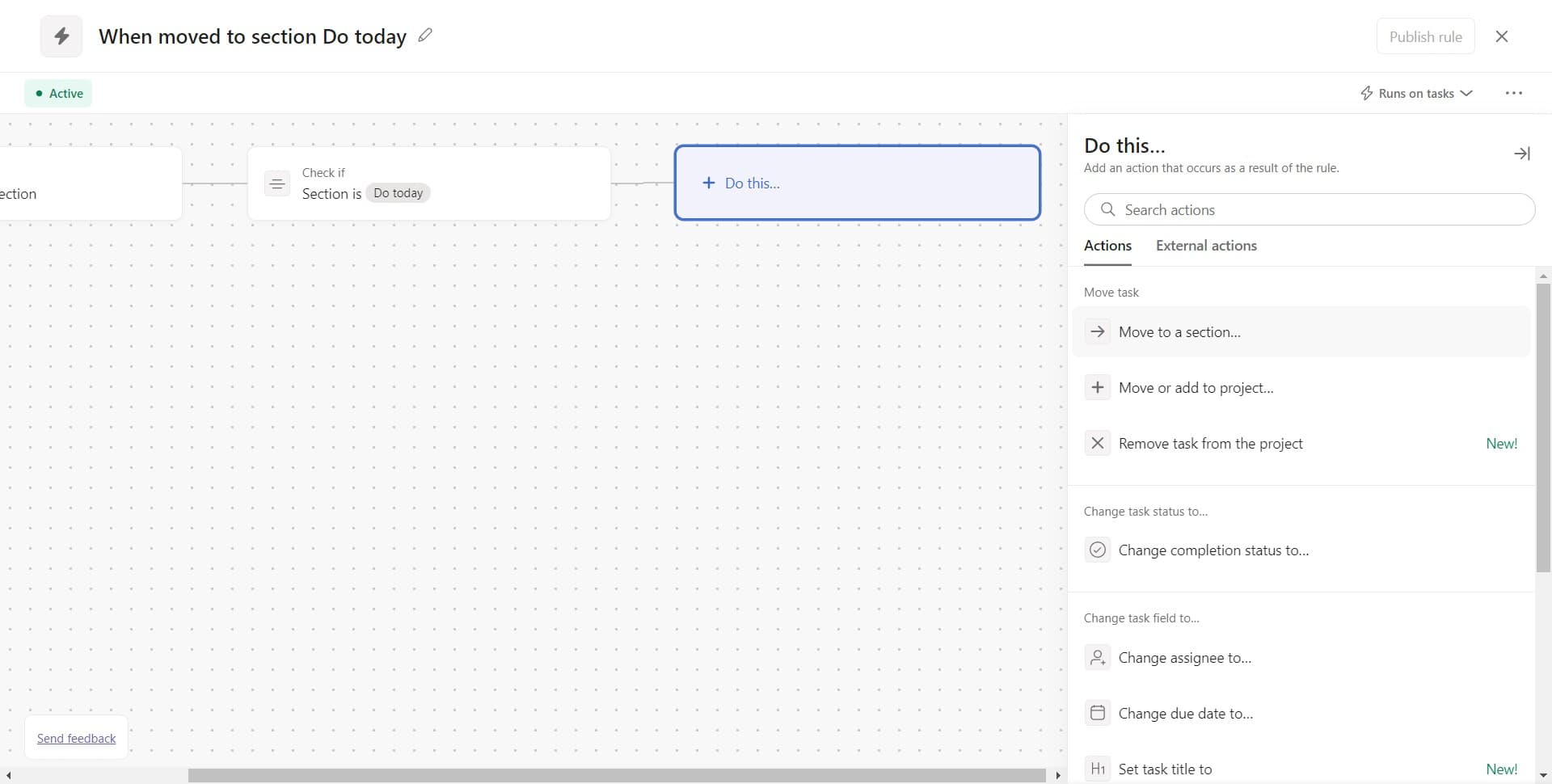Click the checkmark icon for completion status
This screenshot has width=1552, height=784.
1097,550
